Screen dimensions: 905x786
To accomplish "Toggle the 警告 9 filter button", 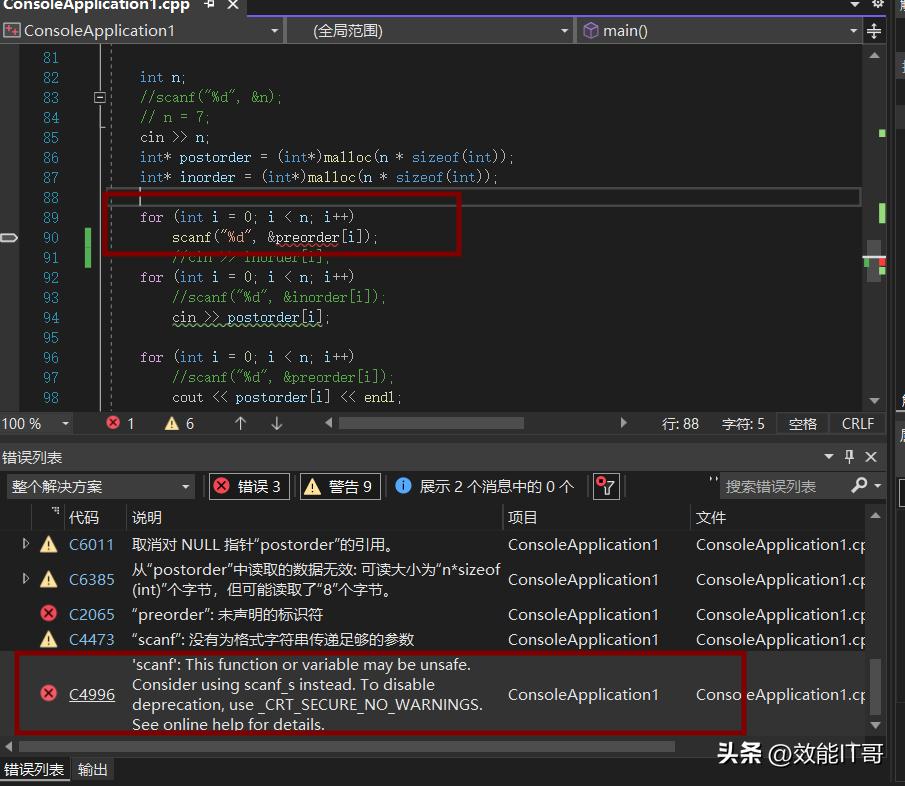I will pyautogui.click(x=340, y=486).
